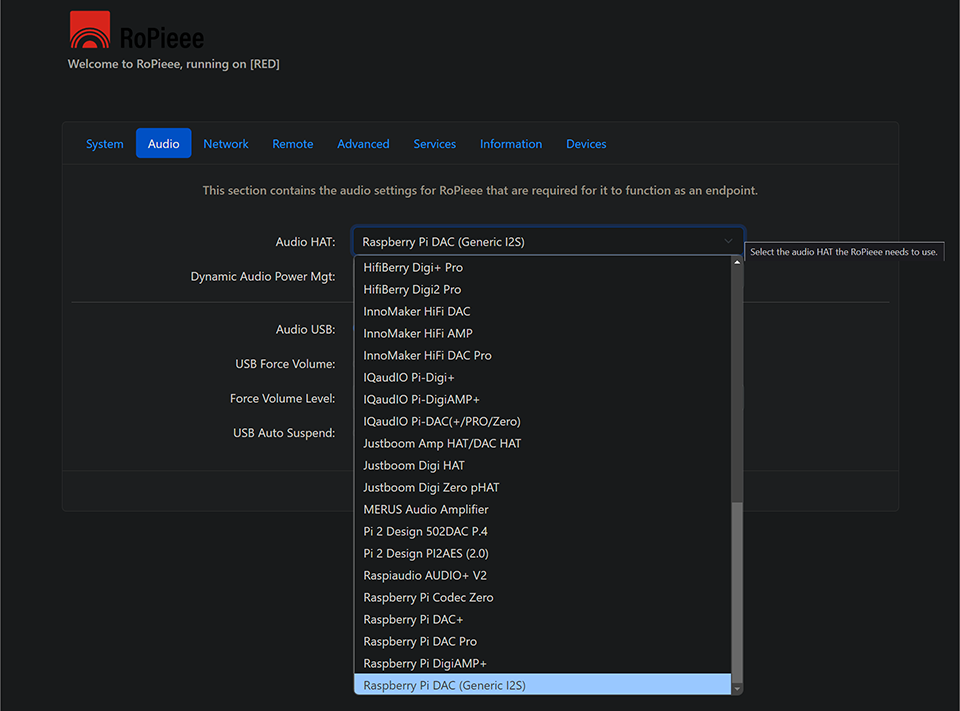Screen dimensions: 960x711
Task: Collapse the Audio HAT dropdown chevron
Action: (728, 242)
